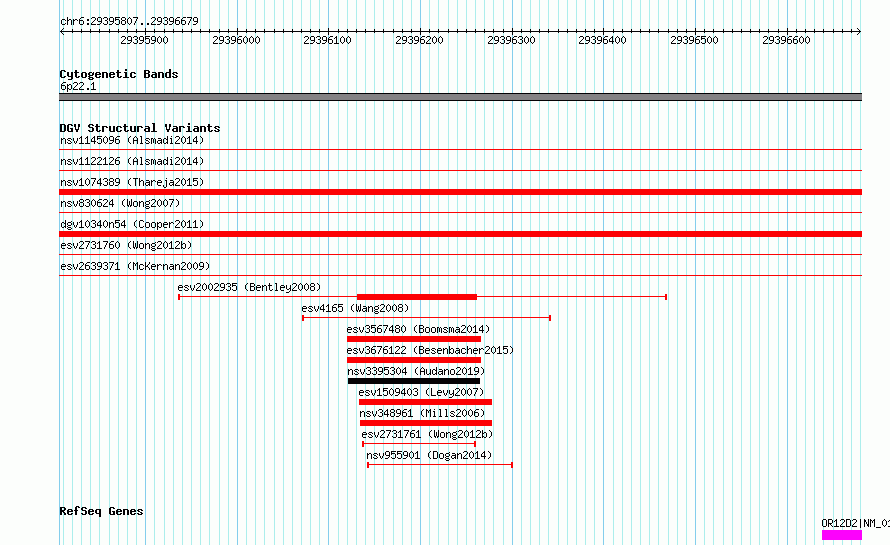Viewport: 890px width, 545px height.
Task: Click ruler position 29396200
Action: pyautogui.click(x=419, y=40)
